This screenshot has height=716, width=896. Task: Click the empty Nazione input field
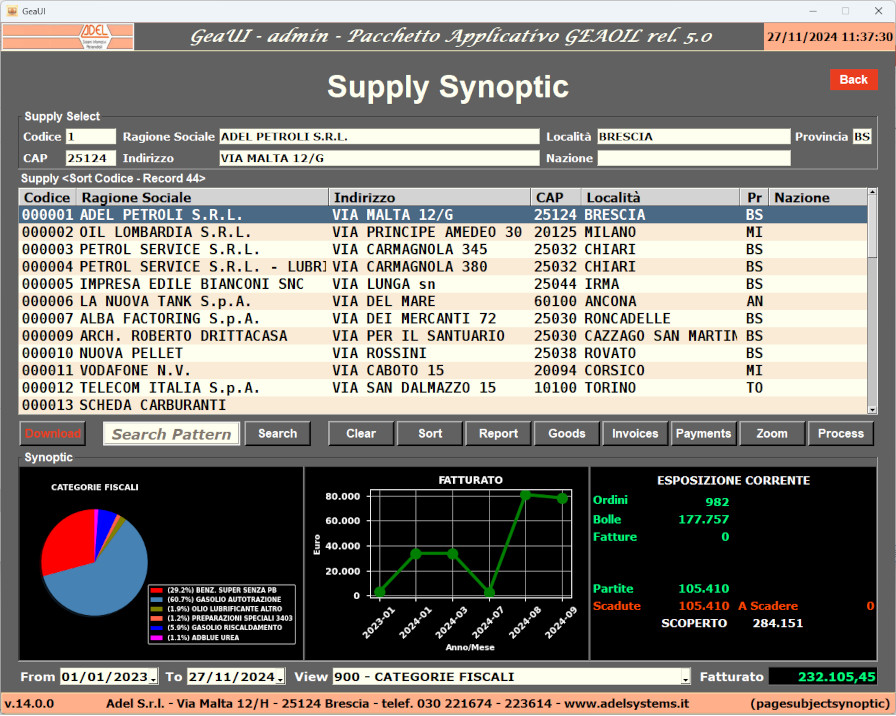(694, 158)
